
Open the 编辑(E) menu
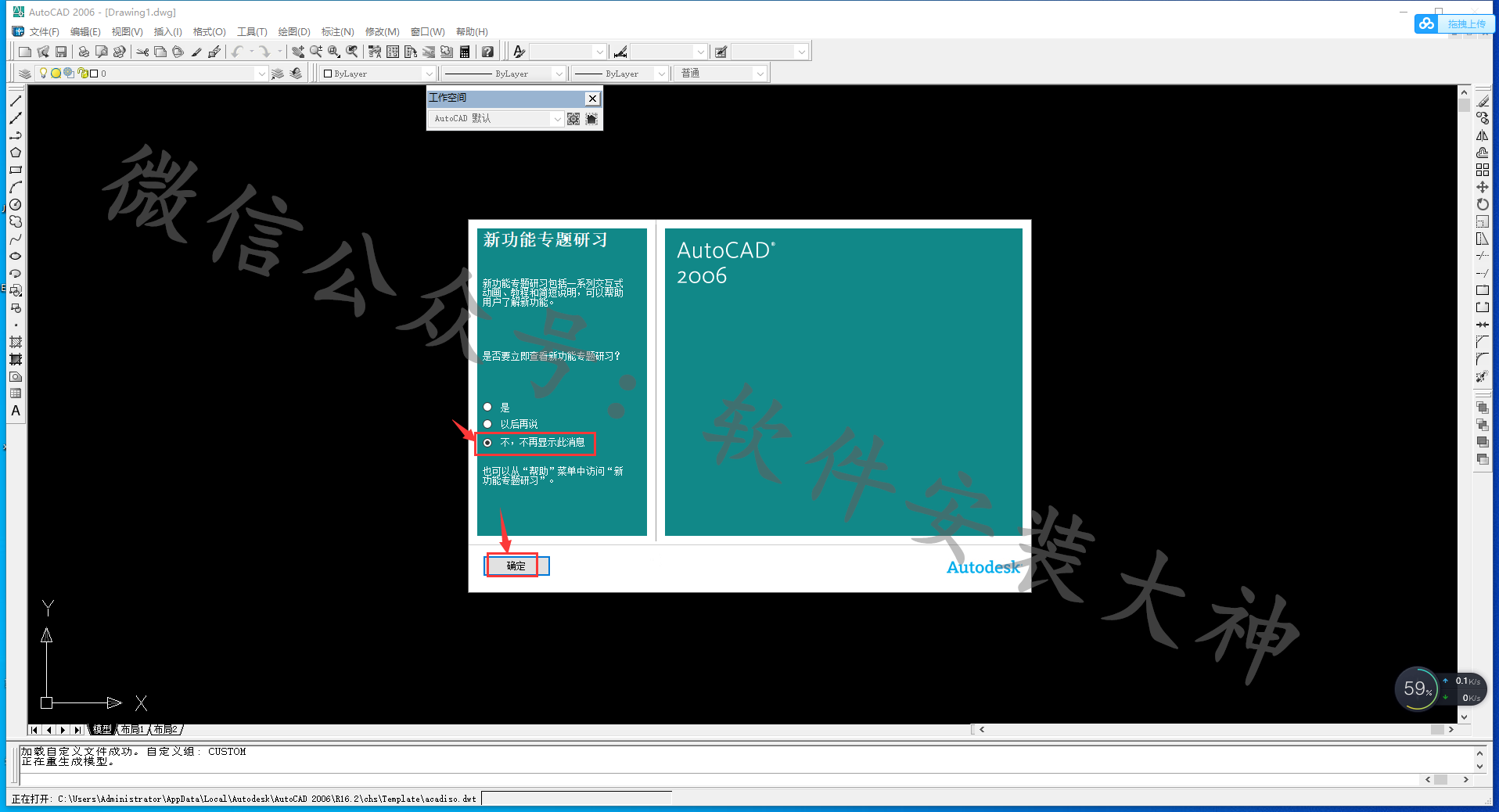pyautogui.click(x=85, y=32)
